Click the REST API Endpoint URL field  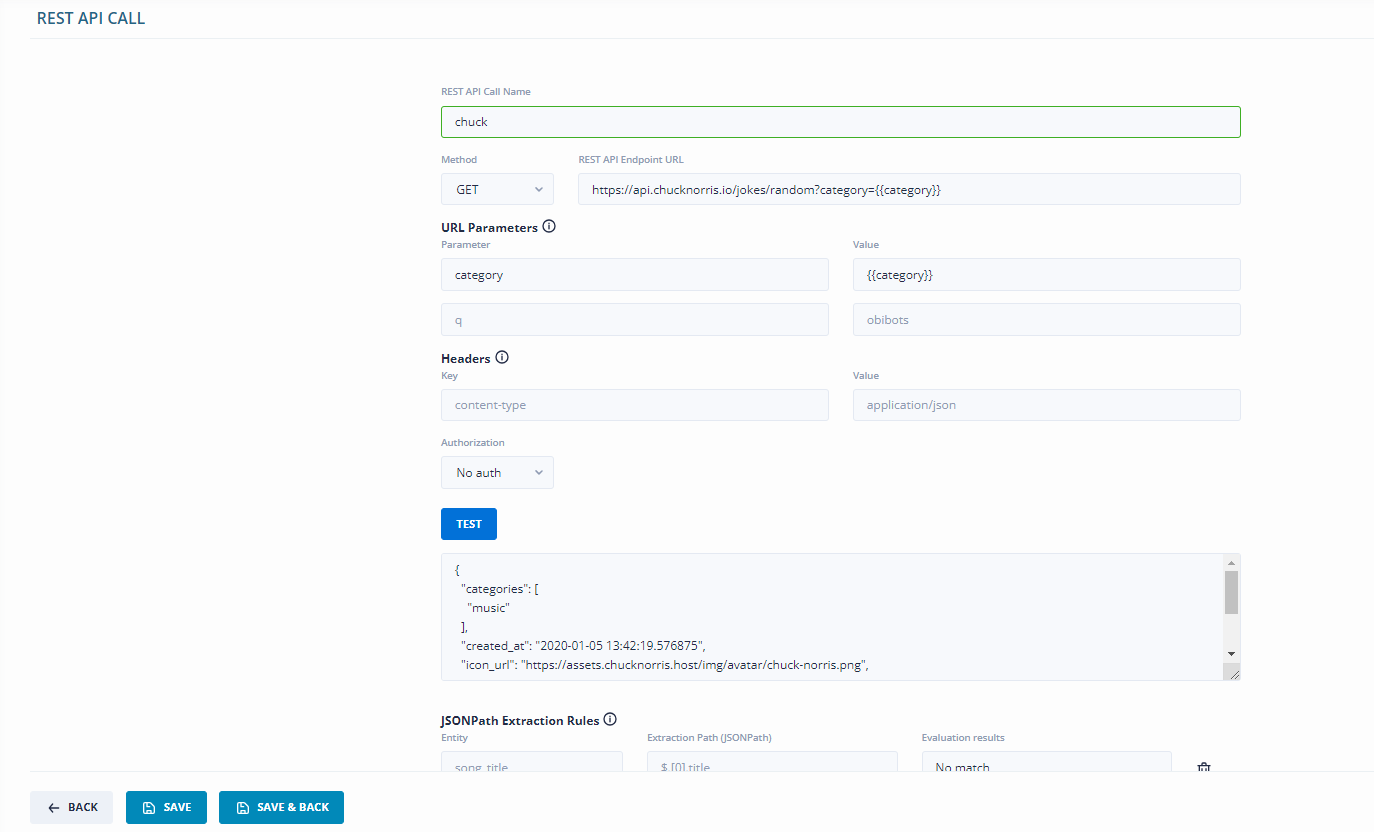tap(909, 189)
